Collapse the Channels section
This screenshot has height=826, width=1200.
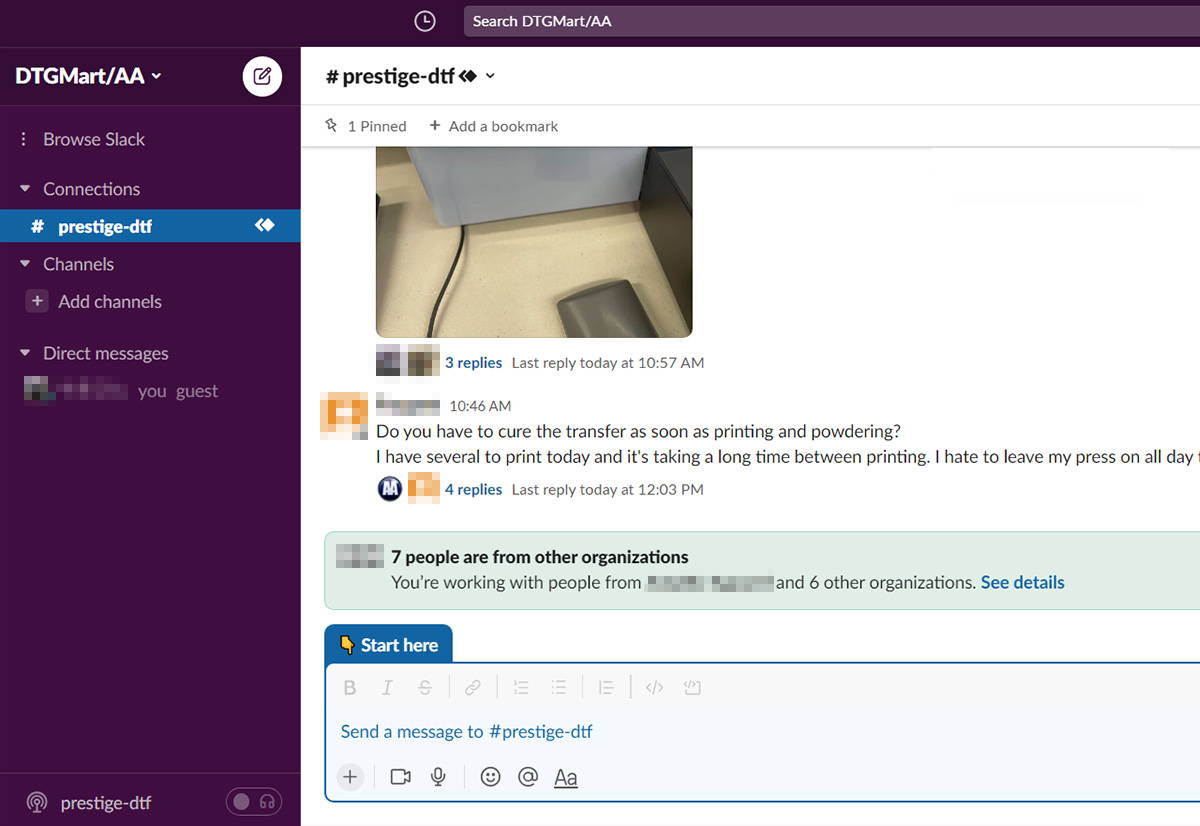(x=26, y=264)
